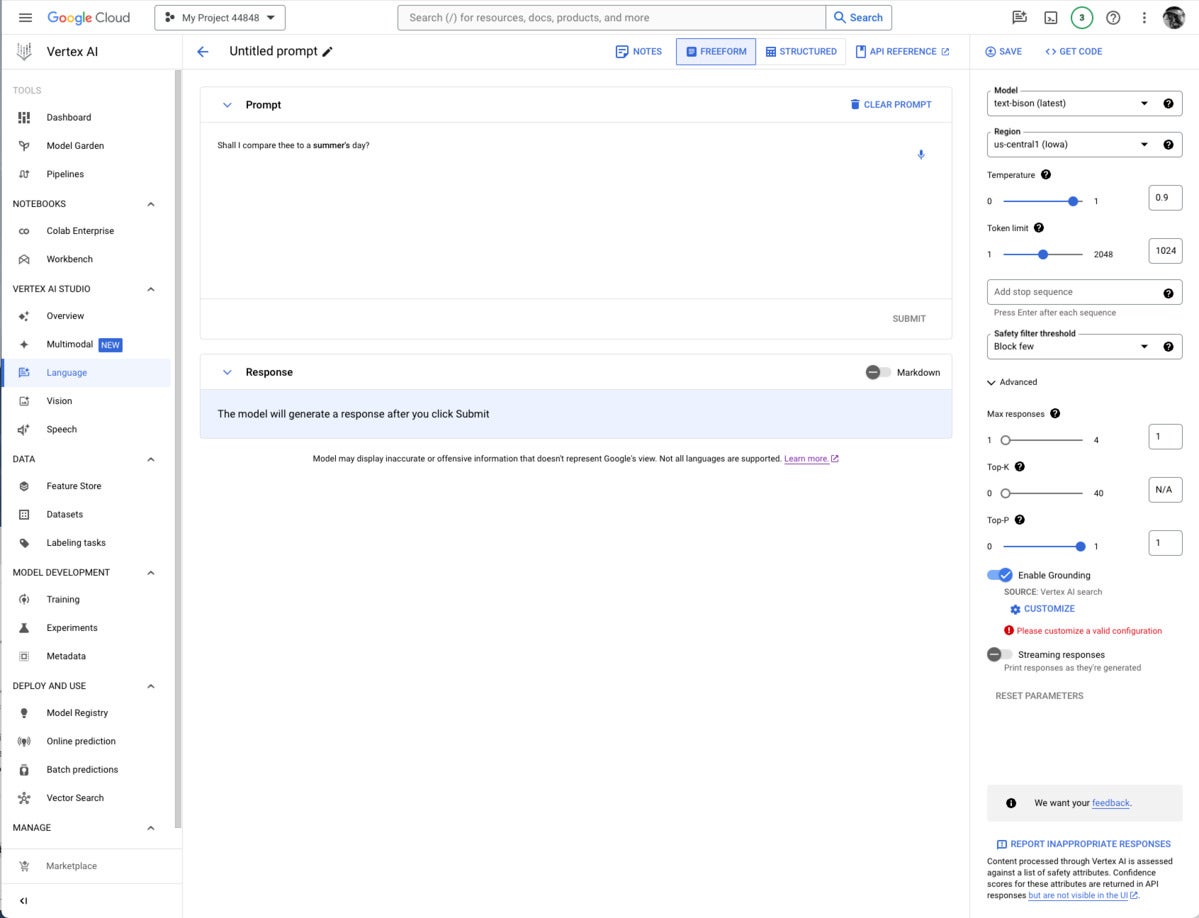Click the microphone icon in prompt box
The width and height of the screenshot is (1199, 918).
point(921,154)
